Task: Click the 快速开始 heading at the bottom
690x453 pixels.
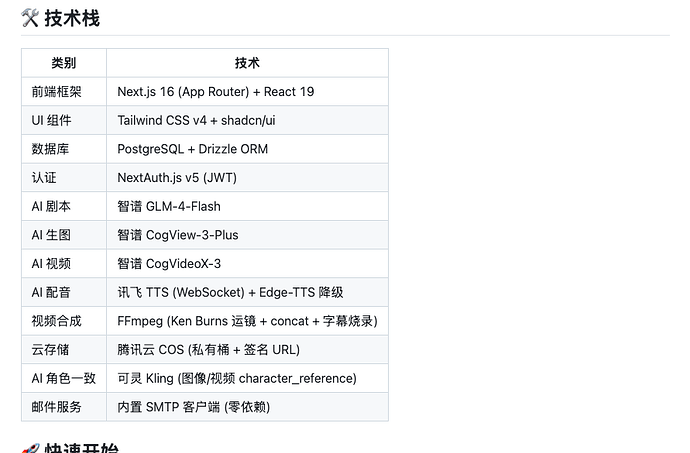Action: click(x=81, y=448)
